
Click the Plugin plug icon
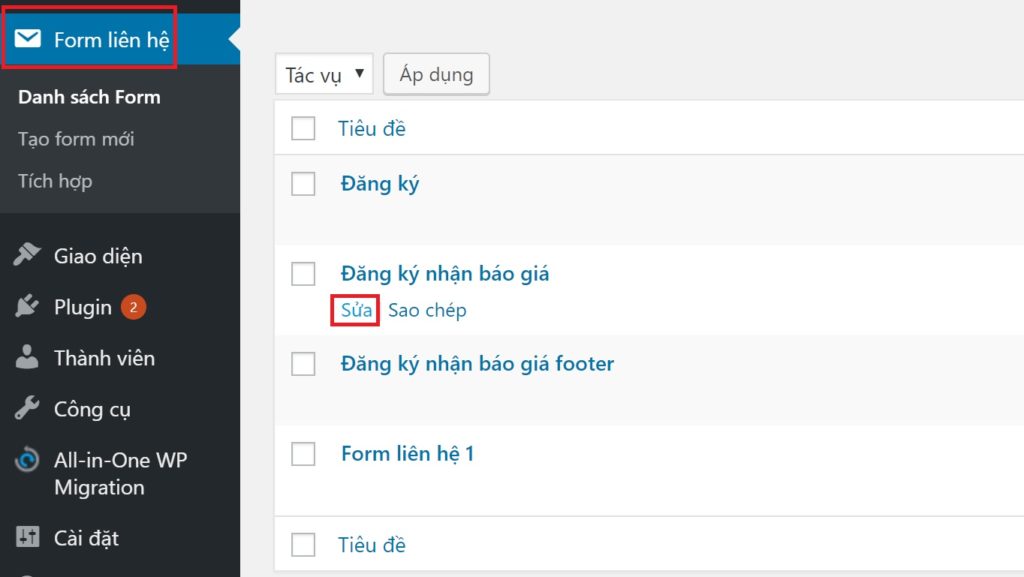(x=27, y=307)
